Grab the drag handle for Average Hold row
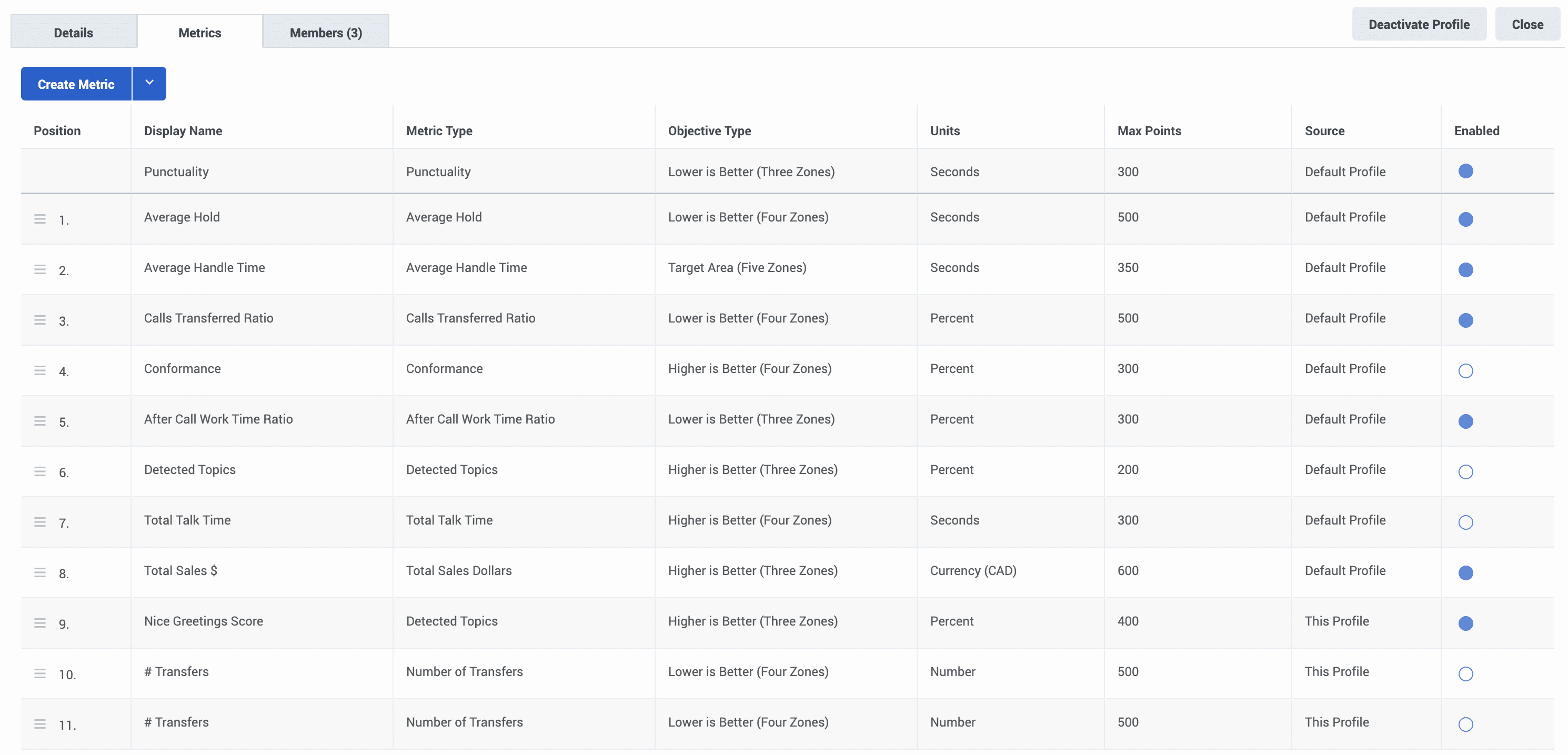Screen dimensions: 1568x755 [39, 218]
